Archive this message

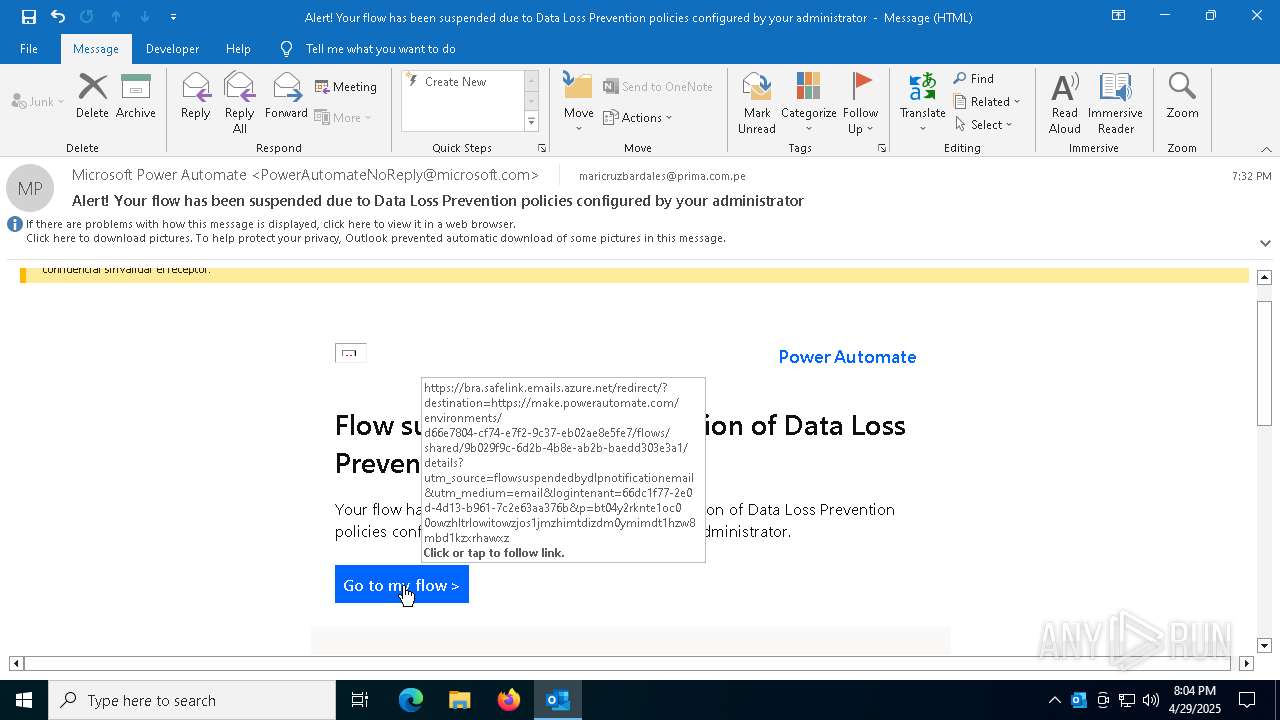(136, 98)
